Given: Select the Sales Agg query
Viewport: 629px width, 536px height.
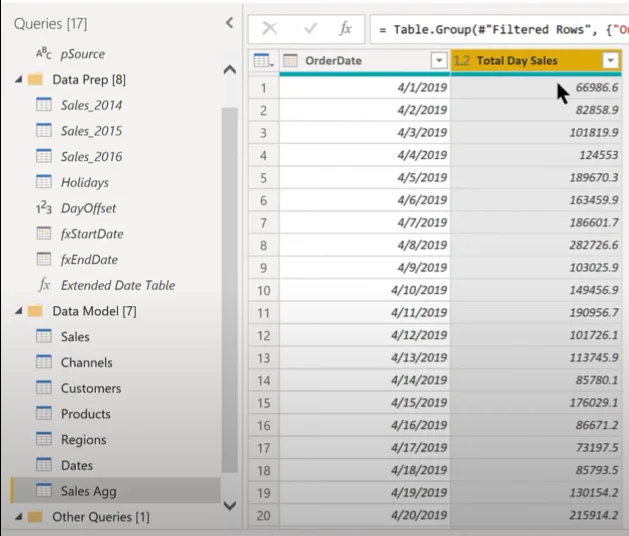Looking at the screenshot, I should [116, 491].
